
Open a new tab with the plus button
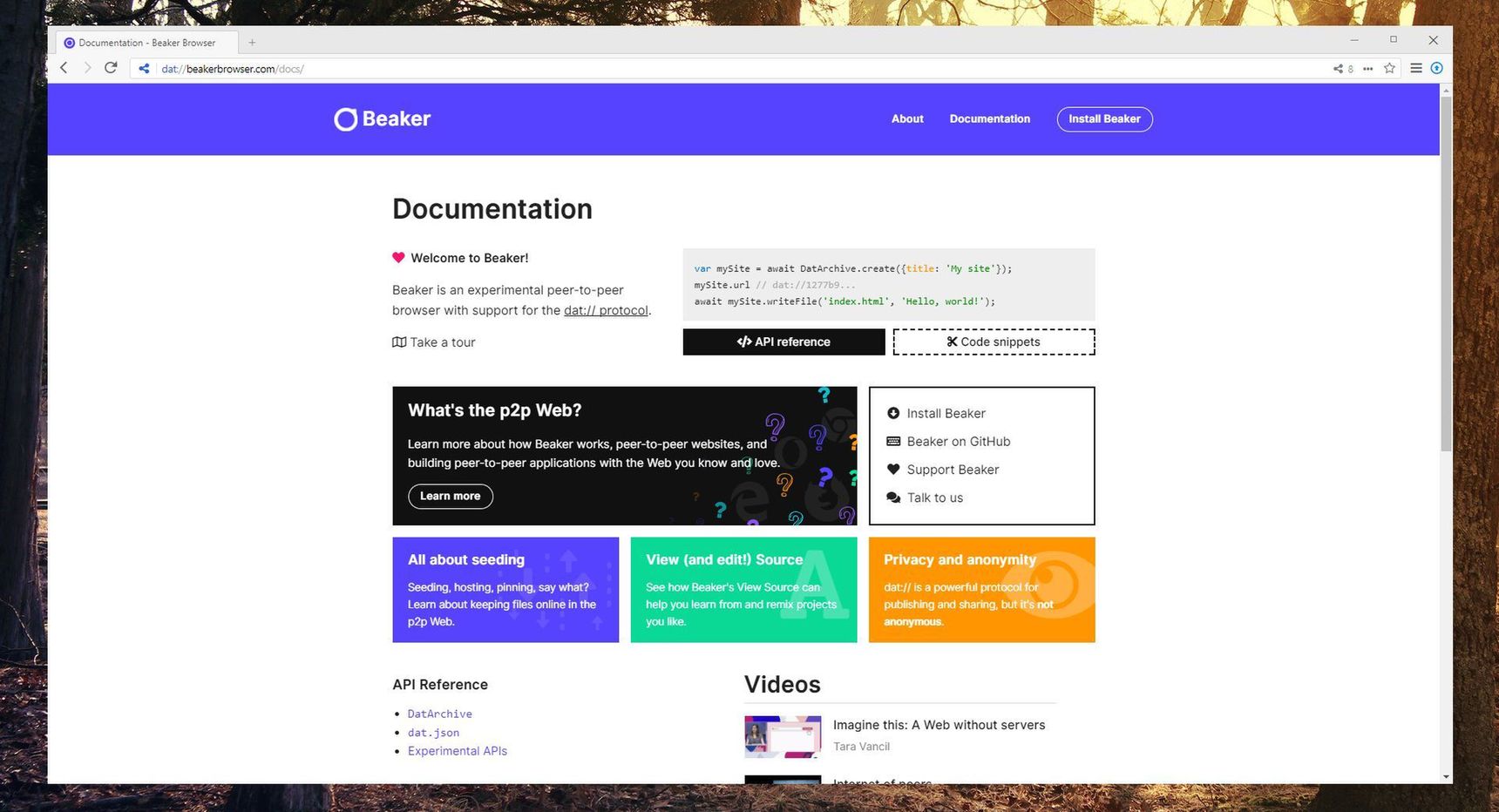tap(252, 43)
